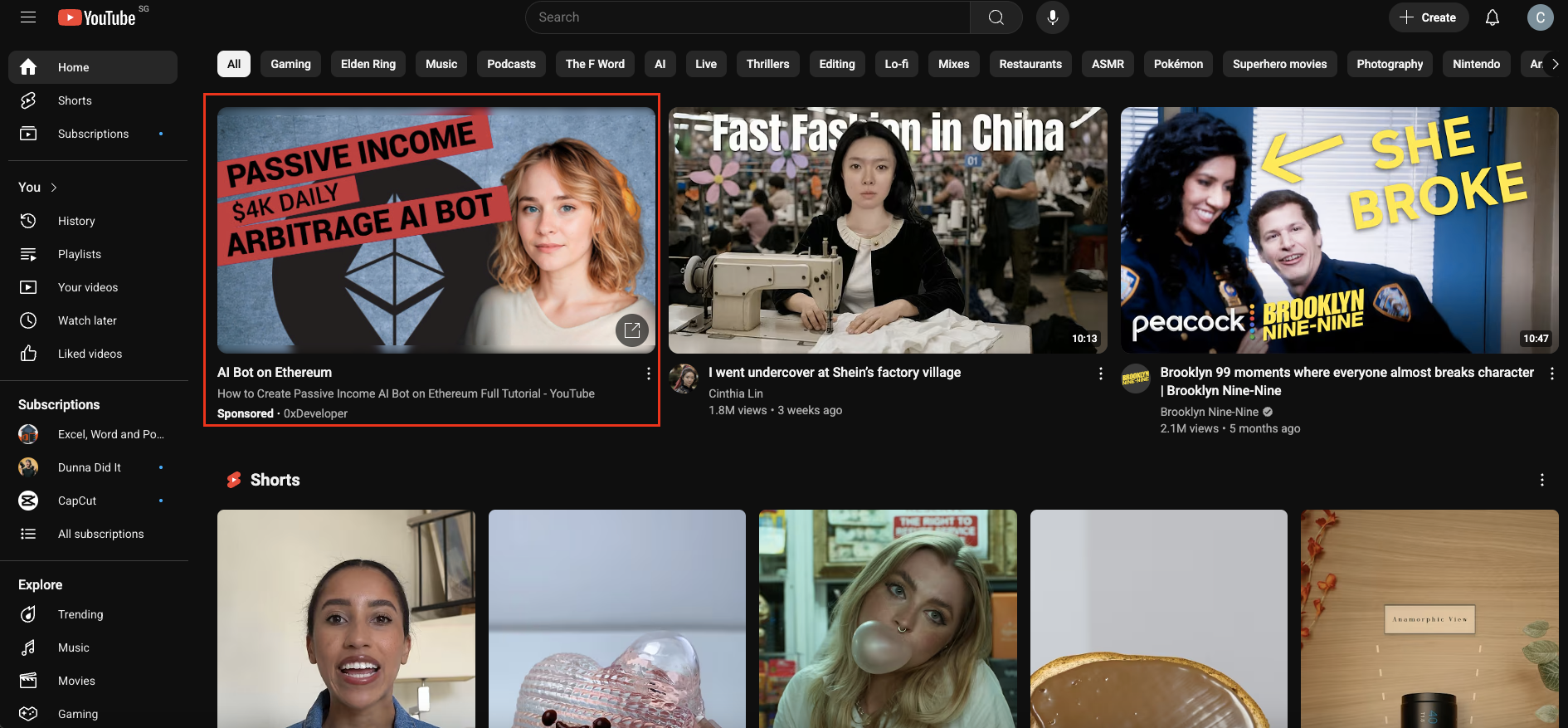Screen dimensions: 1568x728
Task: Open options for Brooklyn 99 video
Action: point(1552,374)
